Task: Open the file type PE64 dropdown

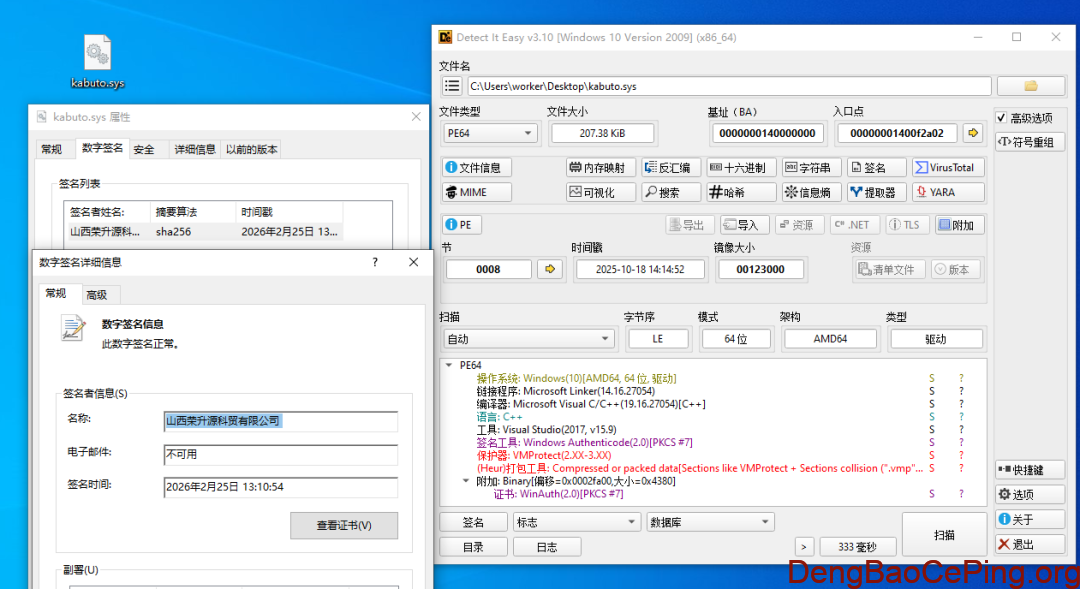Action: click(489, 133)
